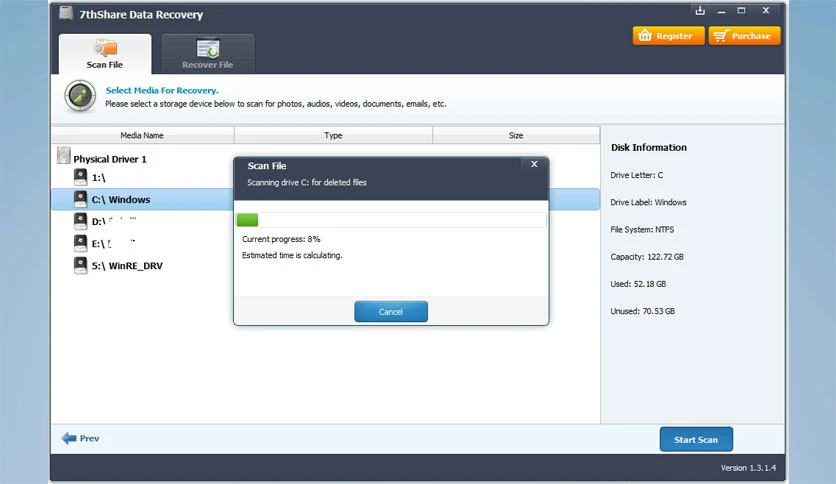
Task: Choose the C:\ Windows row text
Action: pos(121,199)
